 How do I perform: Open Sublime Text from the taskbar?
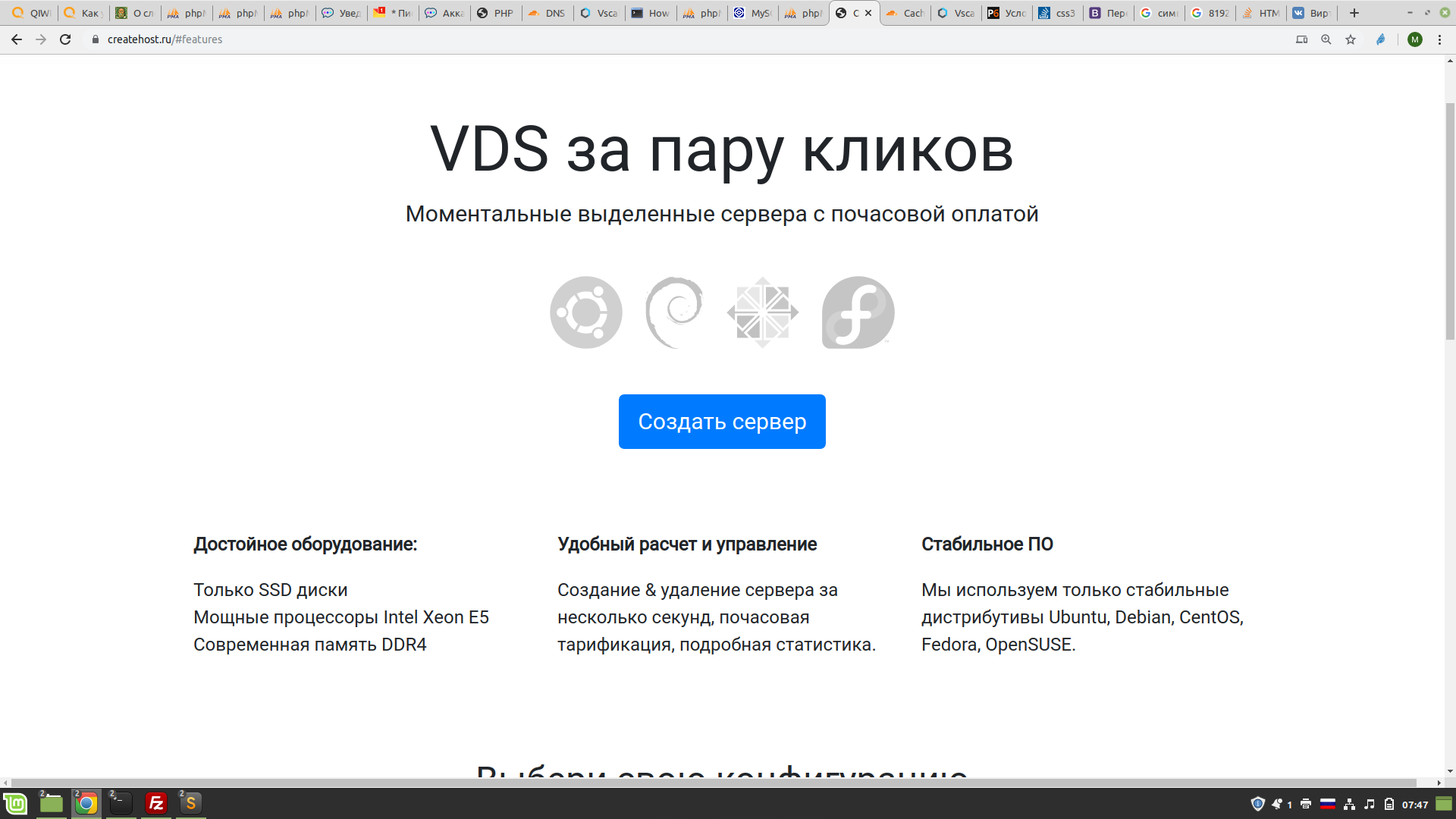coord(191,803)
